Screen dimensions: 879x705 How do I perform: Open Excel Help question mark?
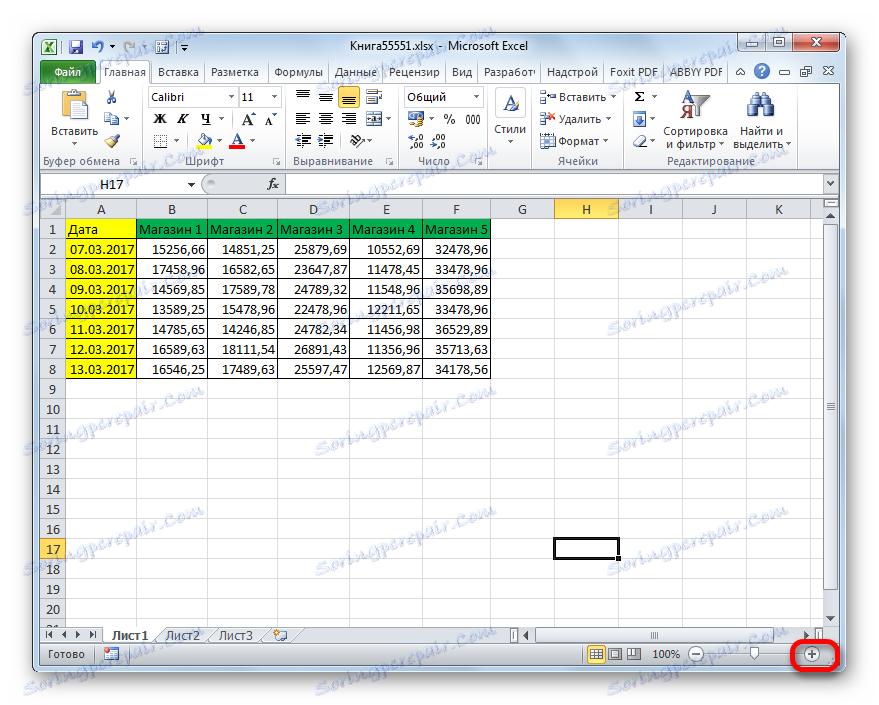762,72
